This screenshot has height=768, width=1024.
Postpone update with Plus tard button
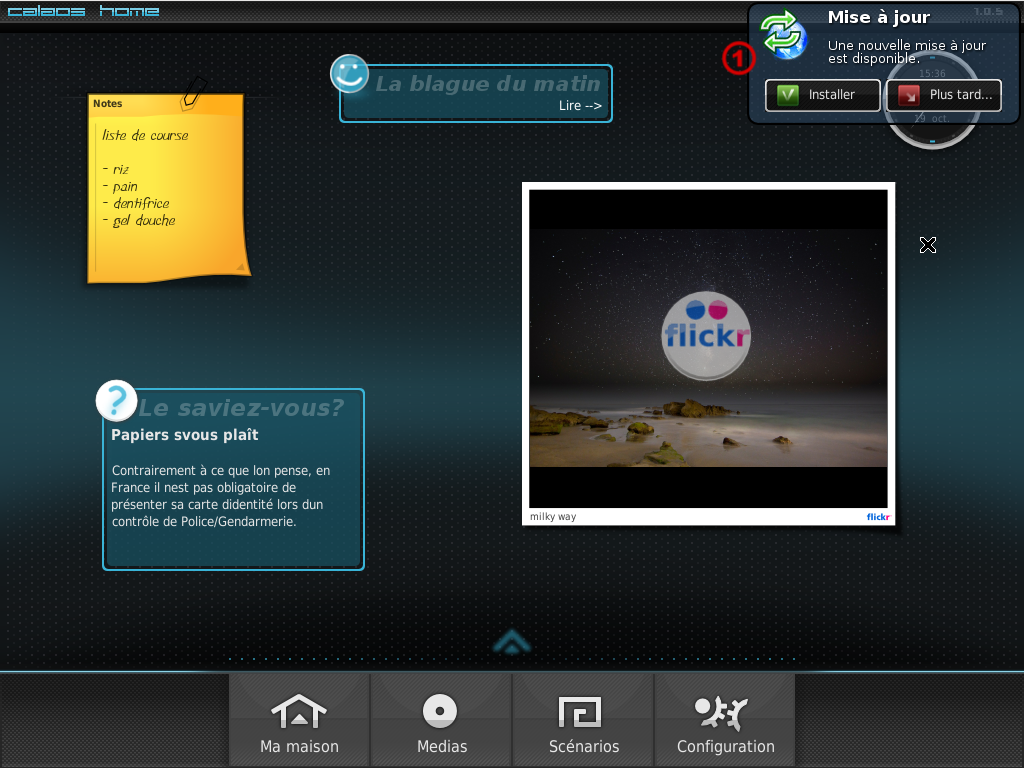coord(944,95)
